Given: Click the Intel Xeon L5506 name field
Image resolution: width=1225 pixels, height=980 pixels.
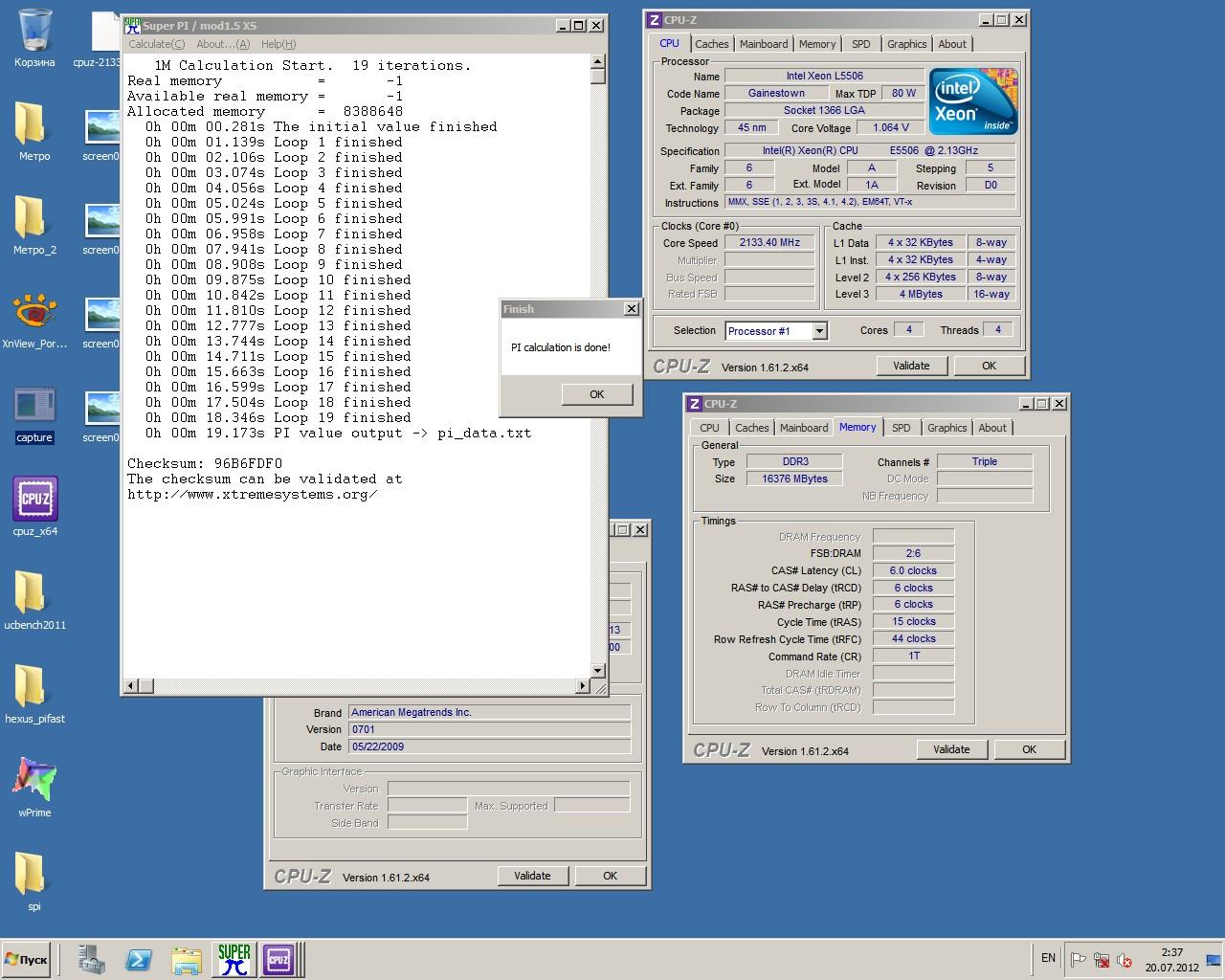Looking at the screenshot, I should pyautogui.click(x=824, y=76).
